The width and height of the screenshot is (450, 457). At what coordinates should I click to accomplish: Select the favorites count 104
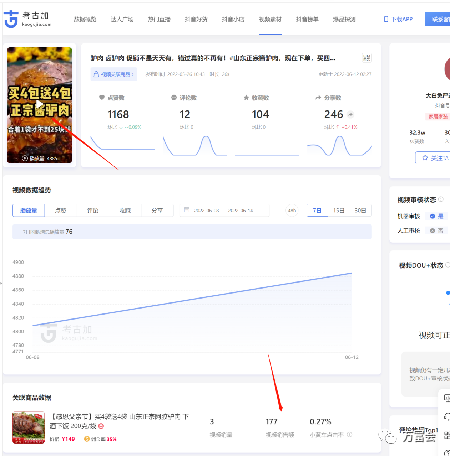coord(260,115)
